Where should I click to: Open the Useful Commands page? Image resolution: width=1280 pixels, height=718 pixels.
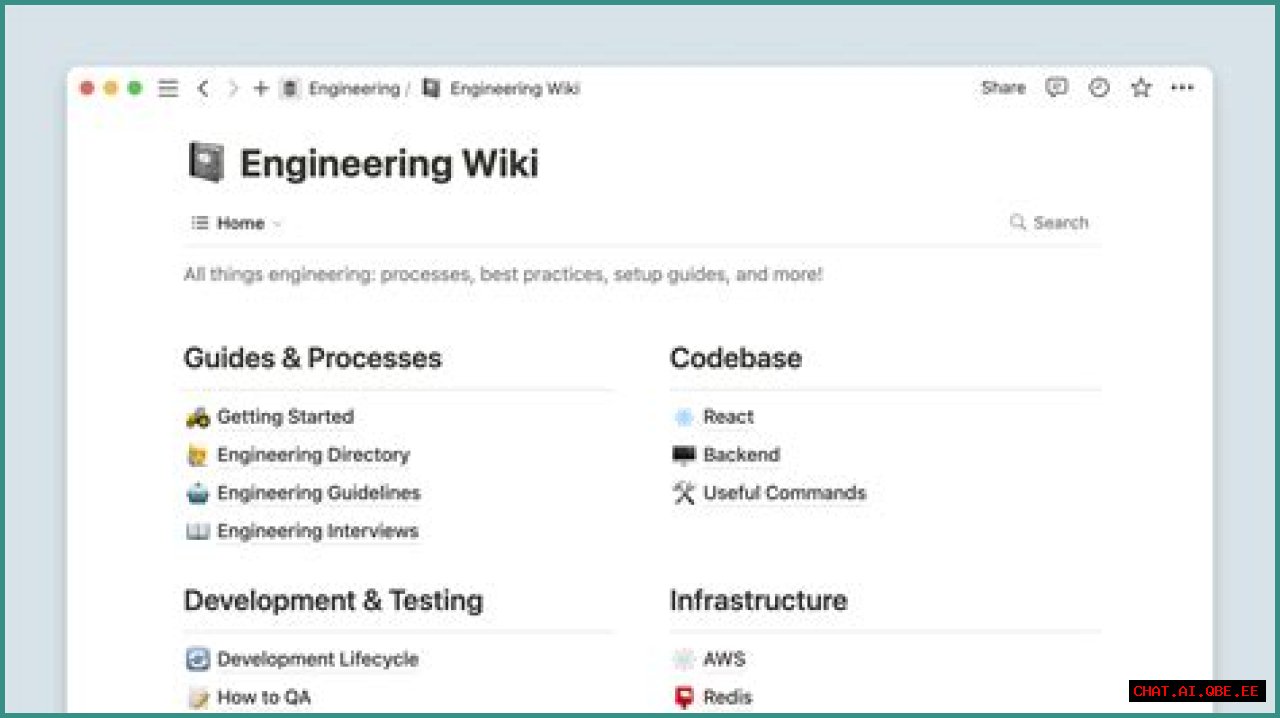pyautogui.click(x=784, y=493)
